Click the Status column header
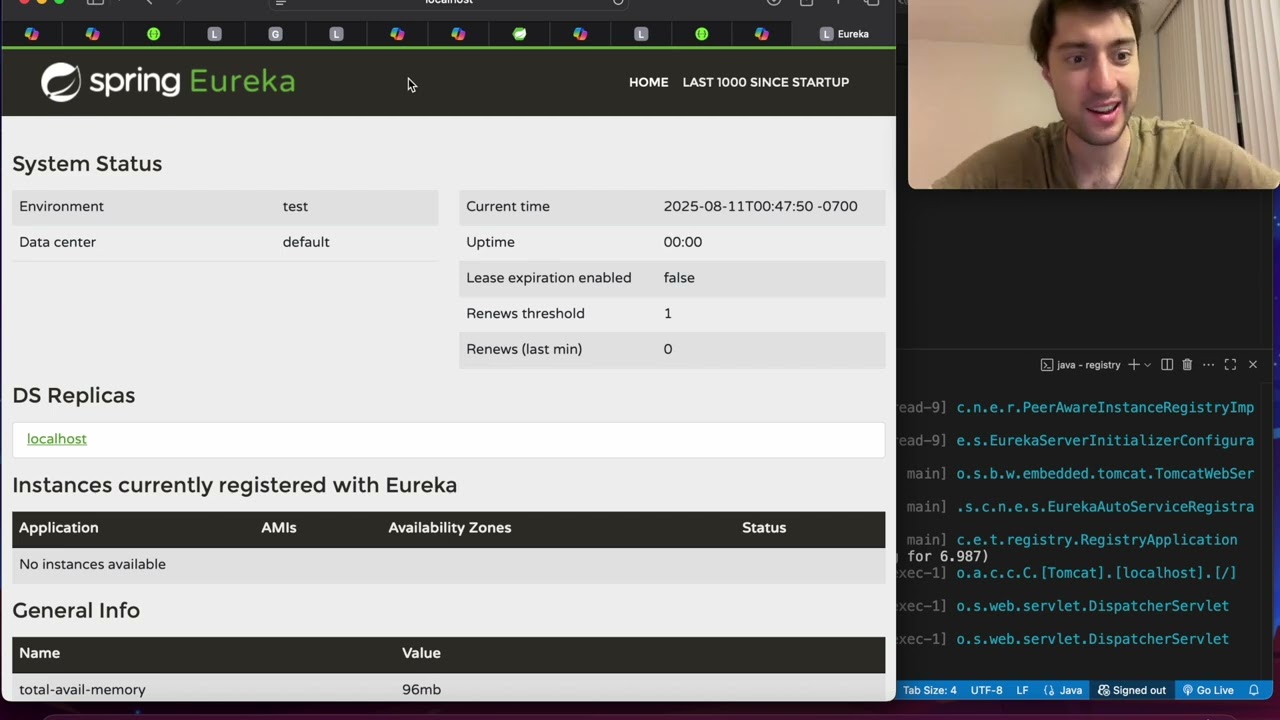Image resolution: width=1280 pixels, height=720 pixels. coord(764,528)
